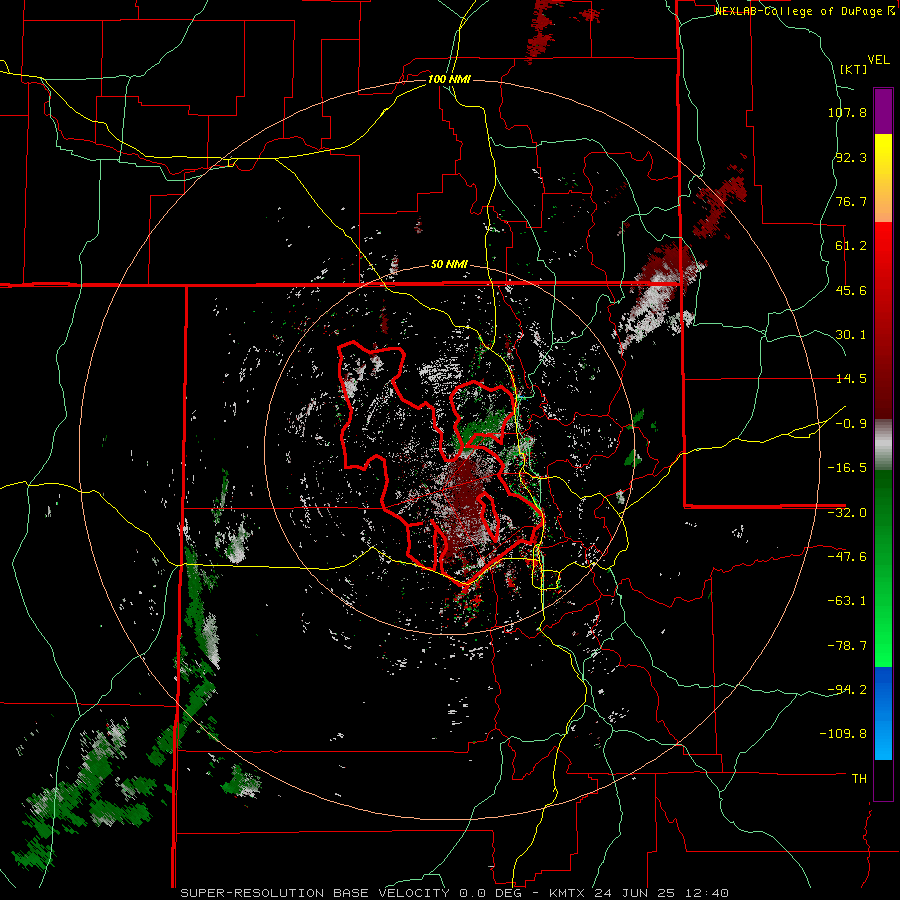Pick the black TH segment of the color bar
This screenshot has width=900, height=900.
(883, 779)
